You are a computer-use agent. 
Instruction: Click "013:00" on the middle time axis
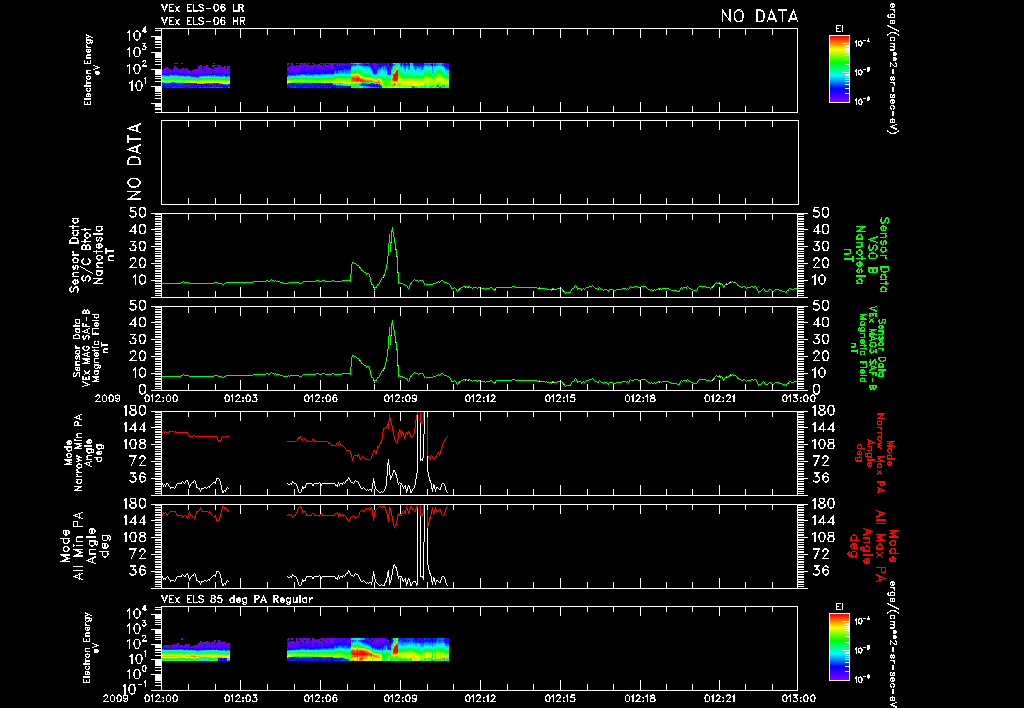point(799,398)
